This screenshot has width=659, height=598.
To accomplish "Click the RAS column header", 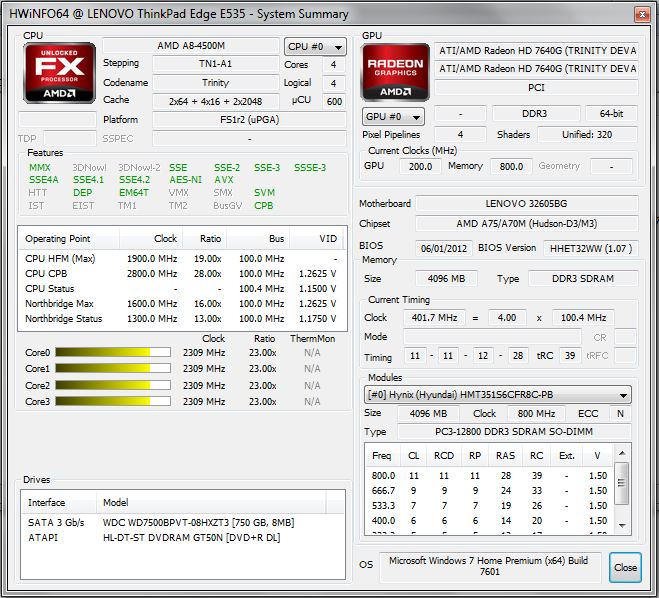I will click(x=506, y=456).
